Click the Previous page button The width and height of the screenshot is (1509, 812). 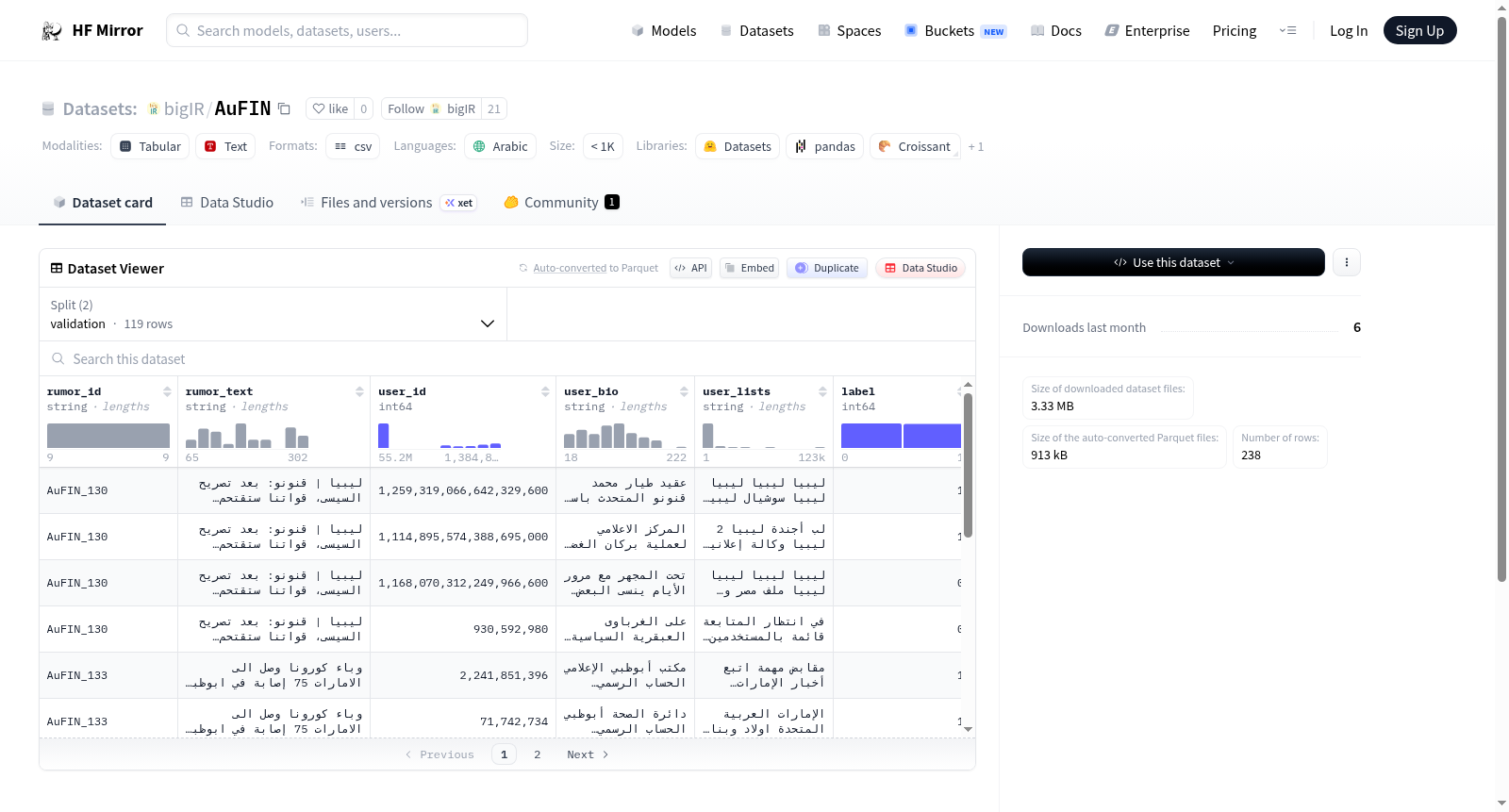point(439,754)
